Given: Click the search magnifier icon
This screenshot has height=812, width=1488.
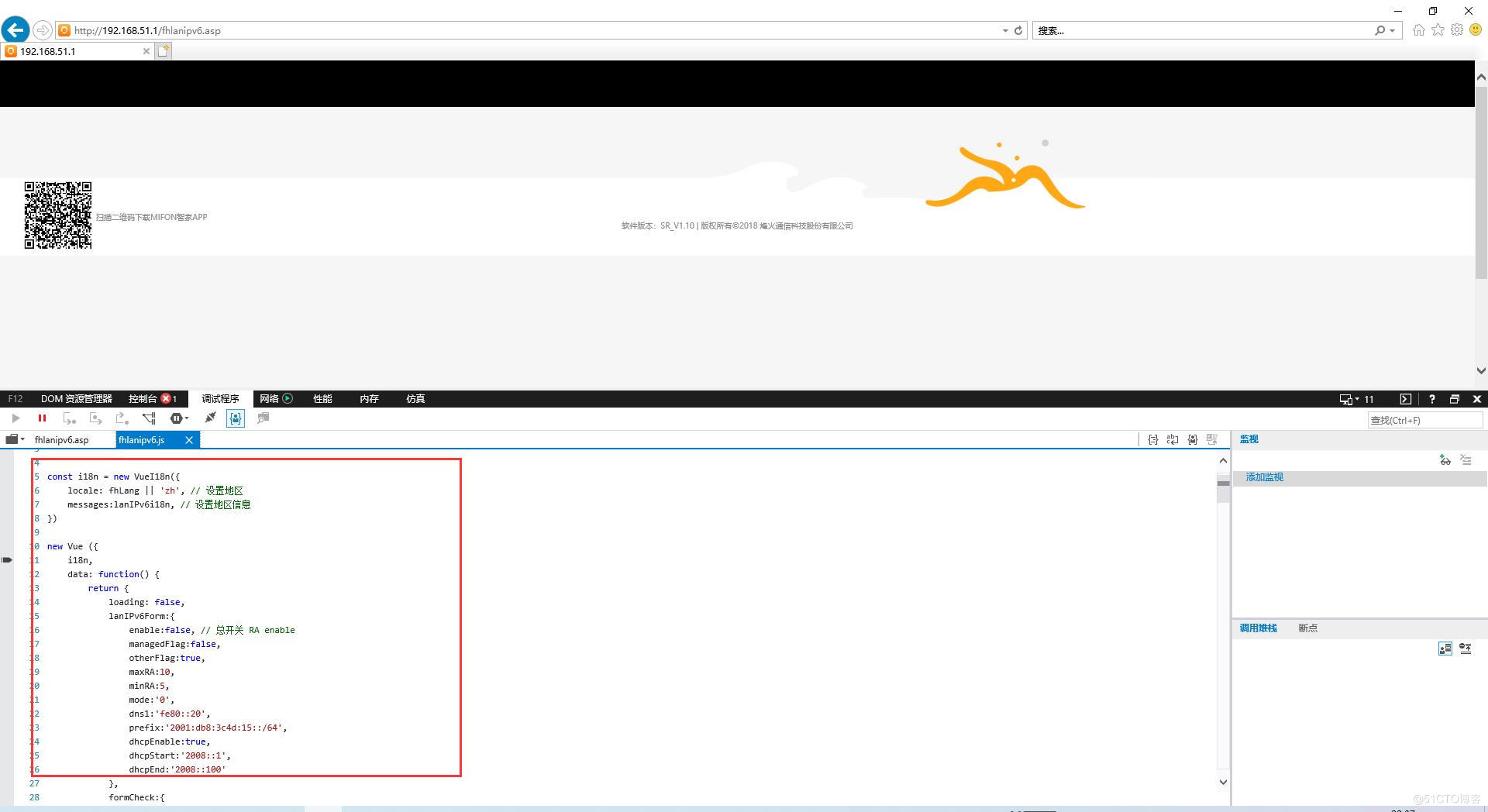Looking at the screenshot, I should tap(1379, 30).
